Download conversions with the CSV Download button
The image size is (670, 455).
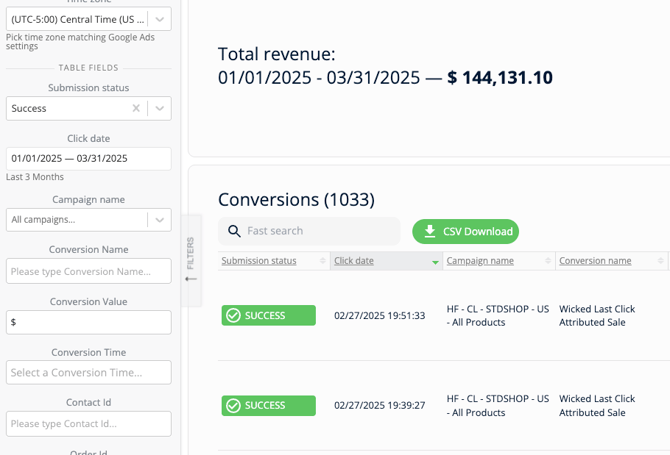pos(465,231)
